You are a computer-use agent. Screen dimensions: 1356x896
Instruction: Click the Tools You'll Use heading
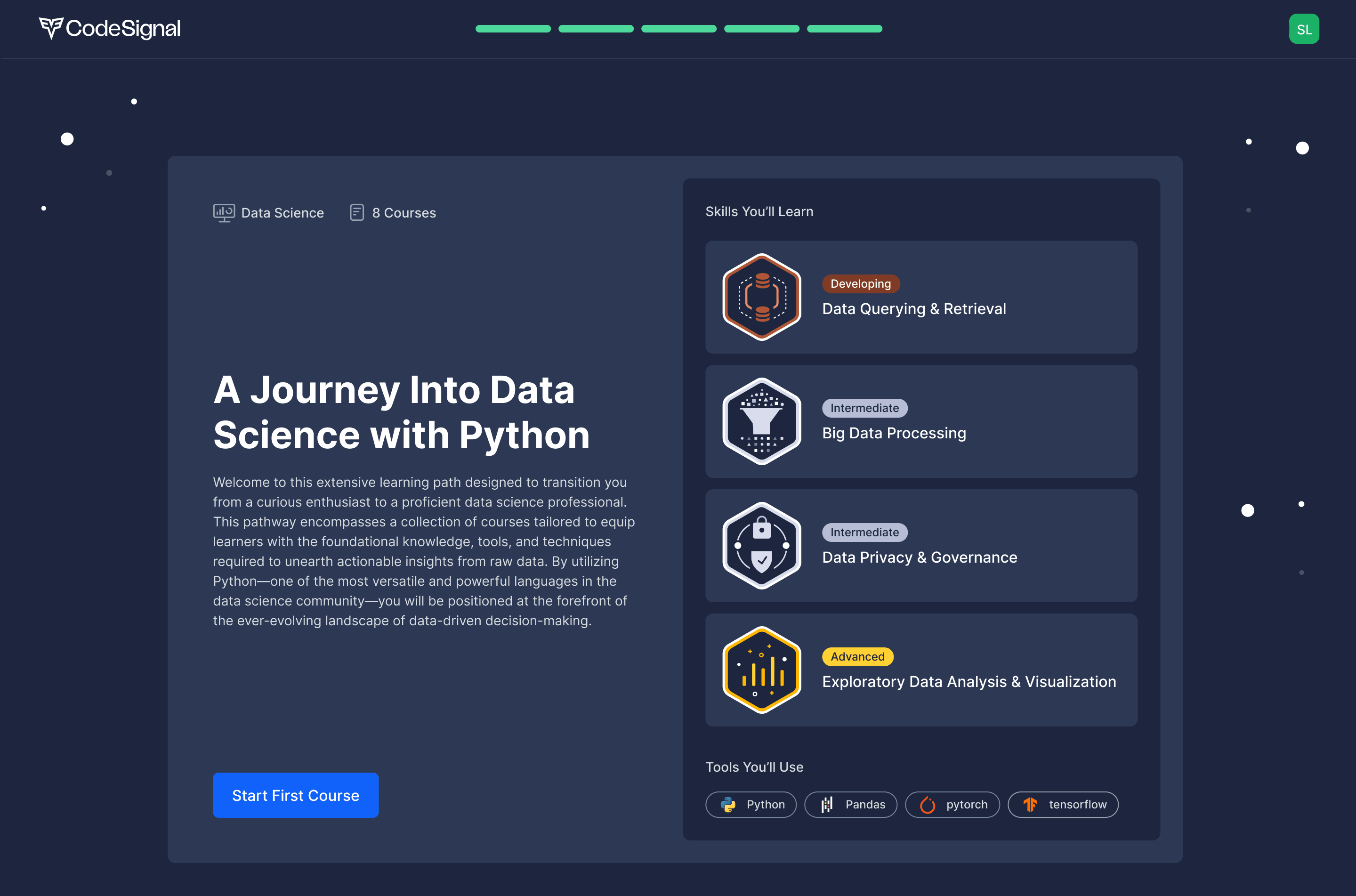(x=754, y=767)
